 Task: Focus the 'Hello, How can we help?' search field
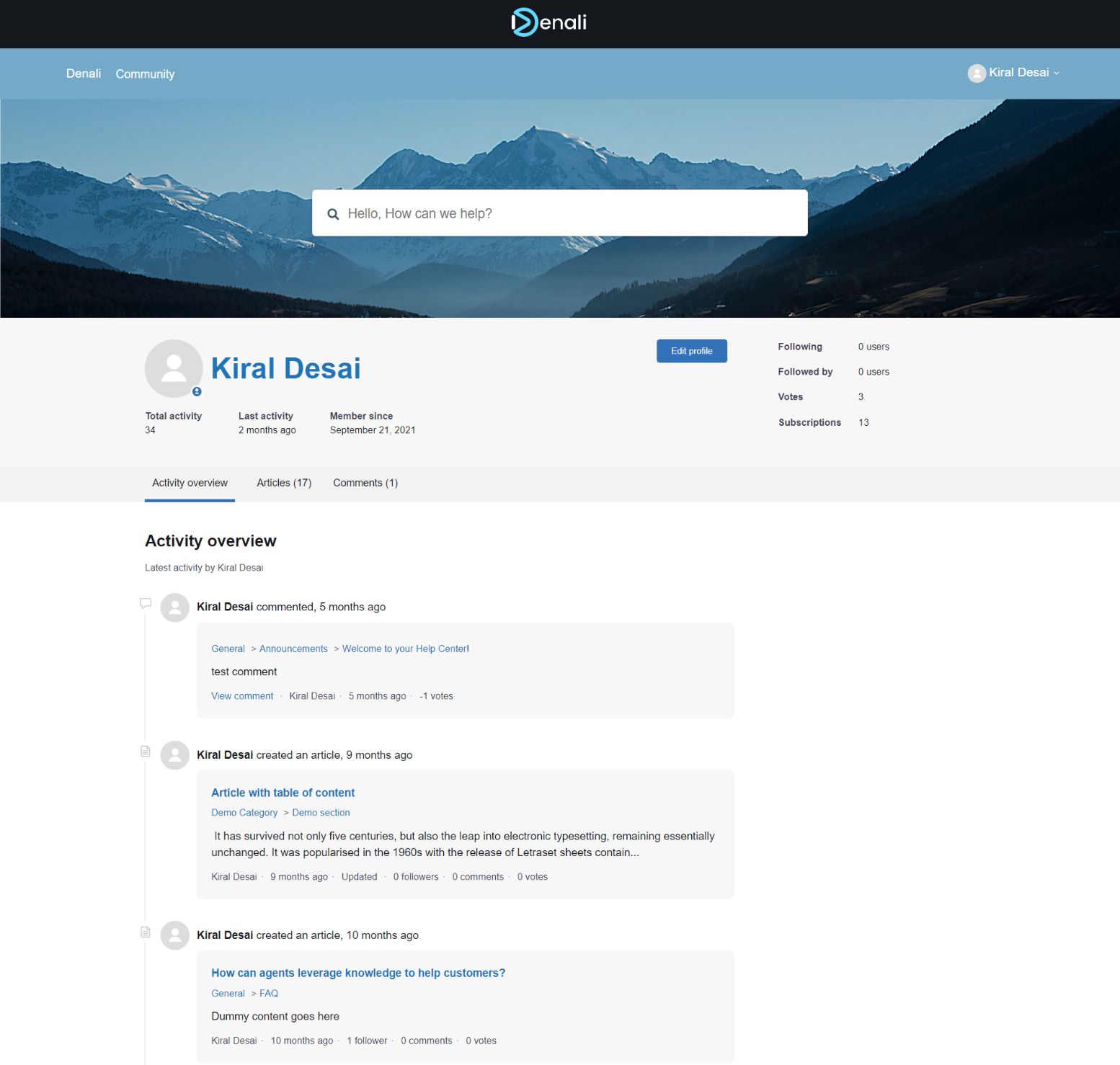click(x=569, y=213)
